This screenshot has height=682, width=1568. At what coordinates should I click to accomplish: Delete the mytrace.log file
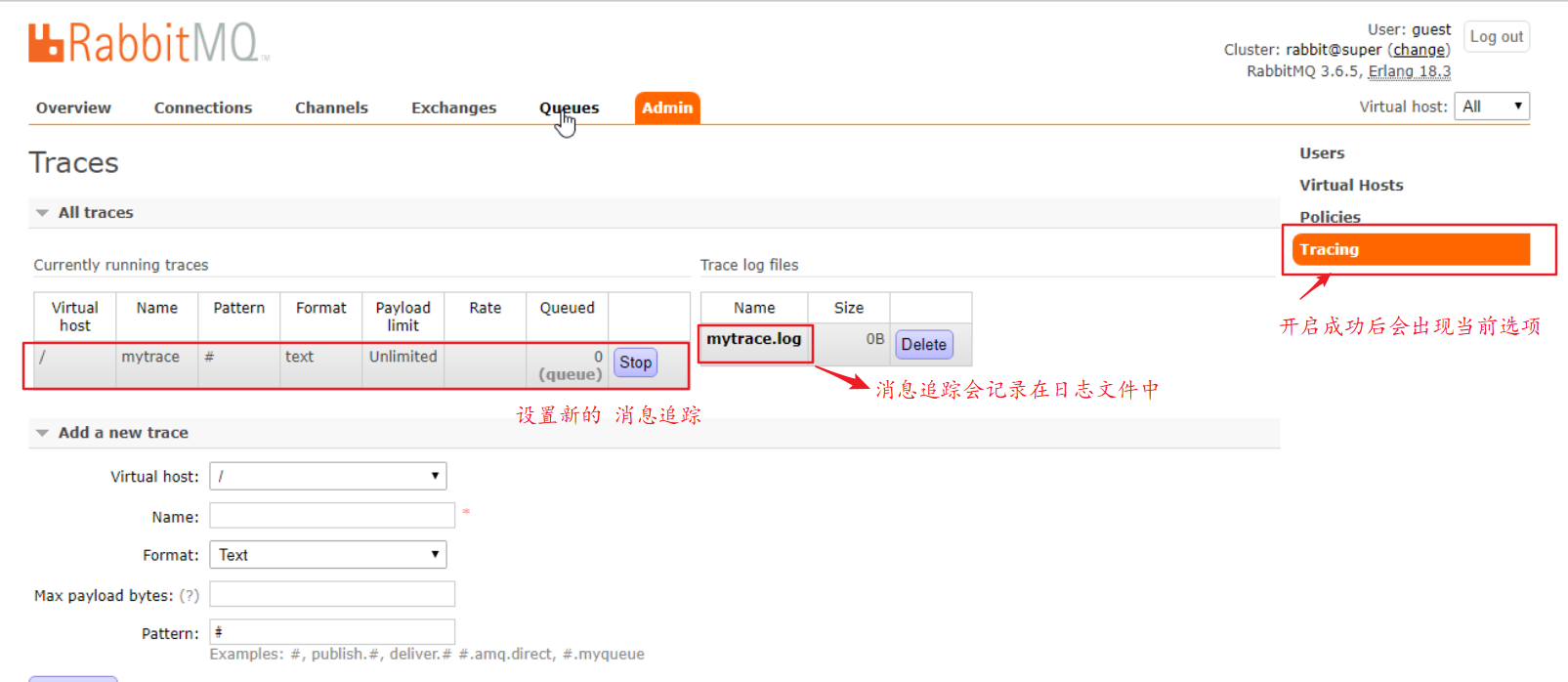pos(923,344)
